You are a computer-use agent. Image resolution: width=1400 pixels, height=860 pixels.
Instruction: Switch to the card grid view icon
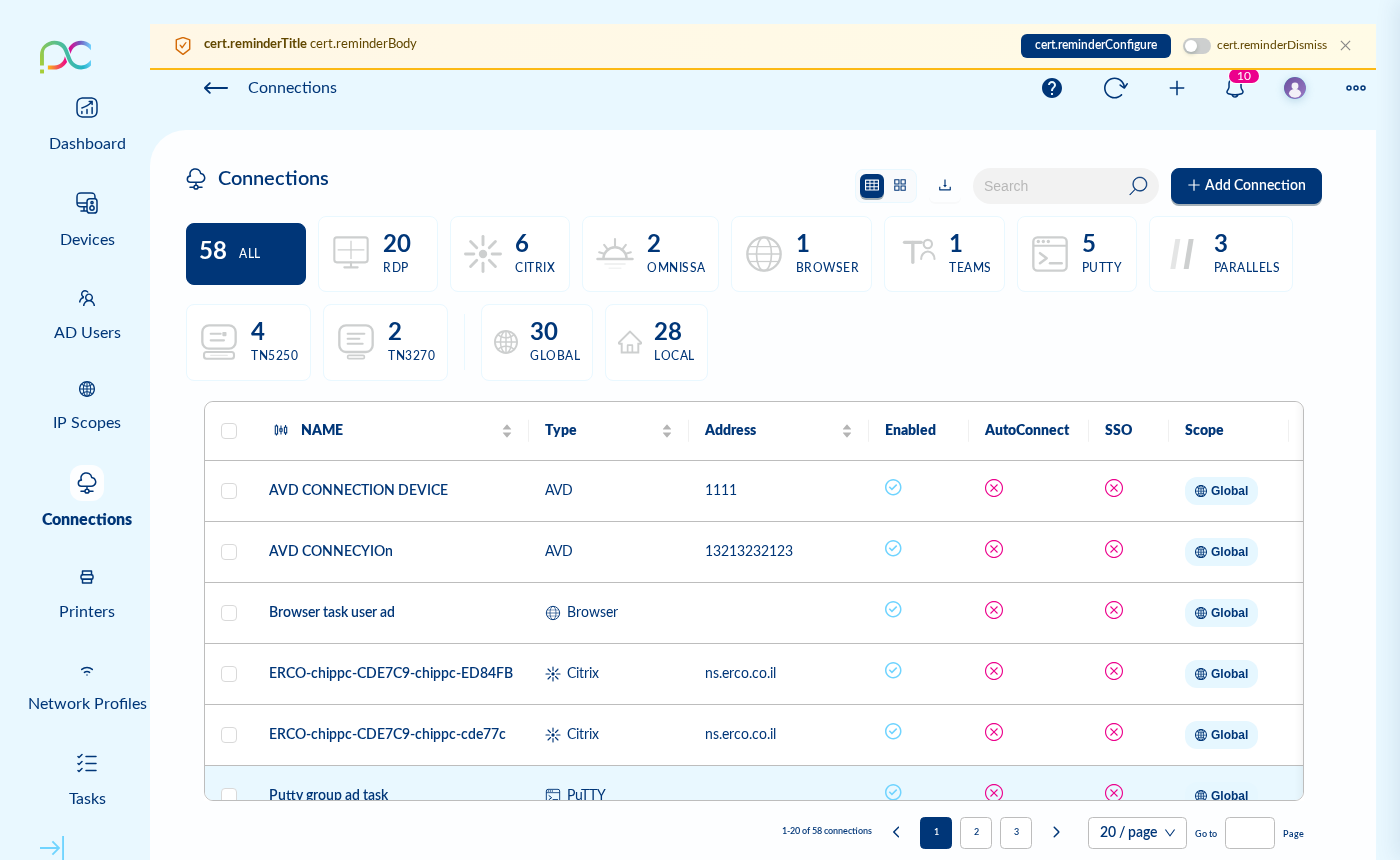[x=900, y=185]
